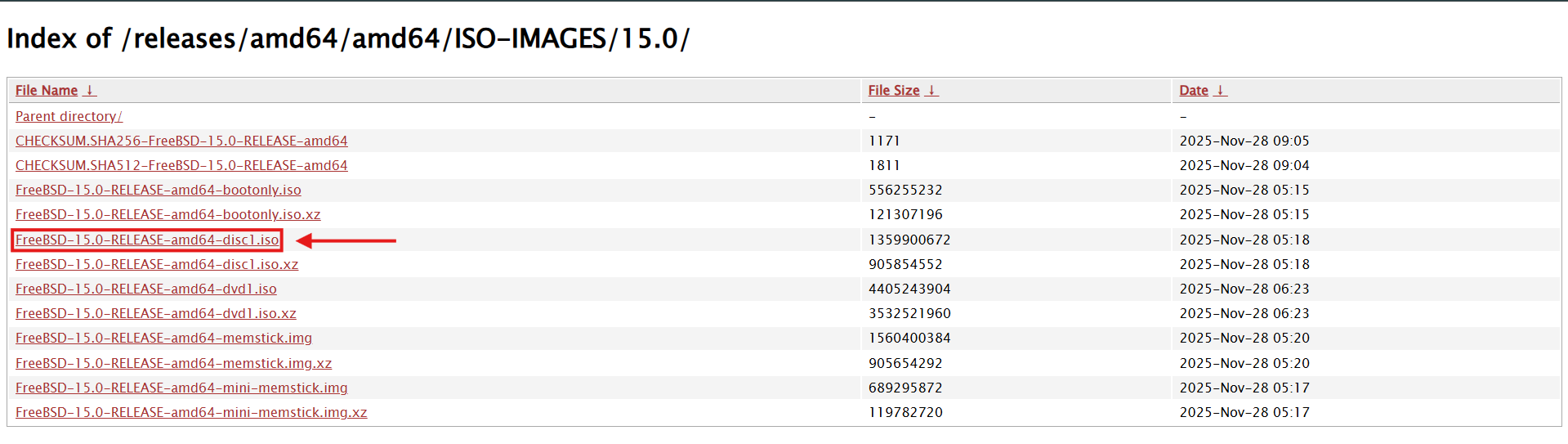Go to the Parent directory
The height and width of the screenshot is (444, 1568).
click(69, 116)
